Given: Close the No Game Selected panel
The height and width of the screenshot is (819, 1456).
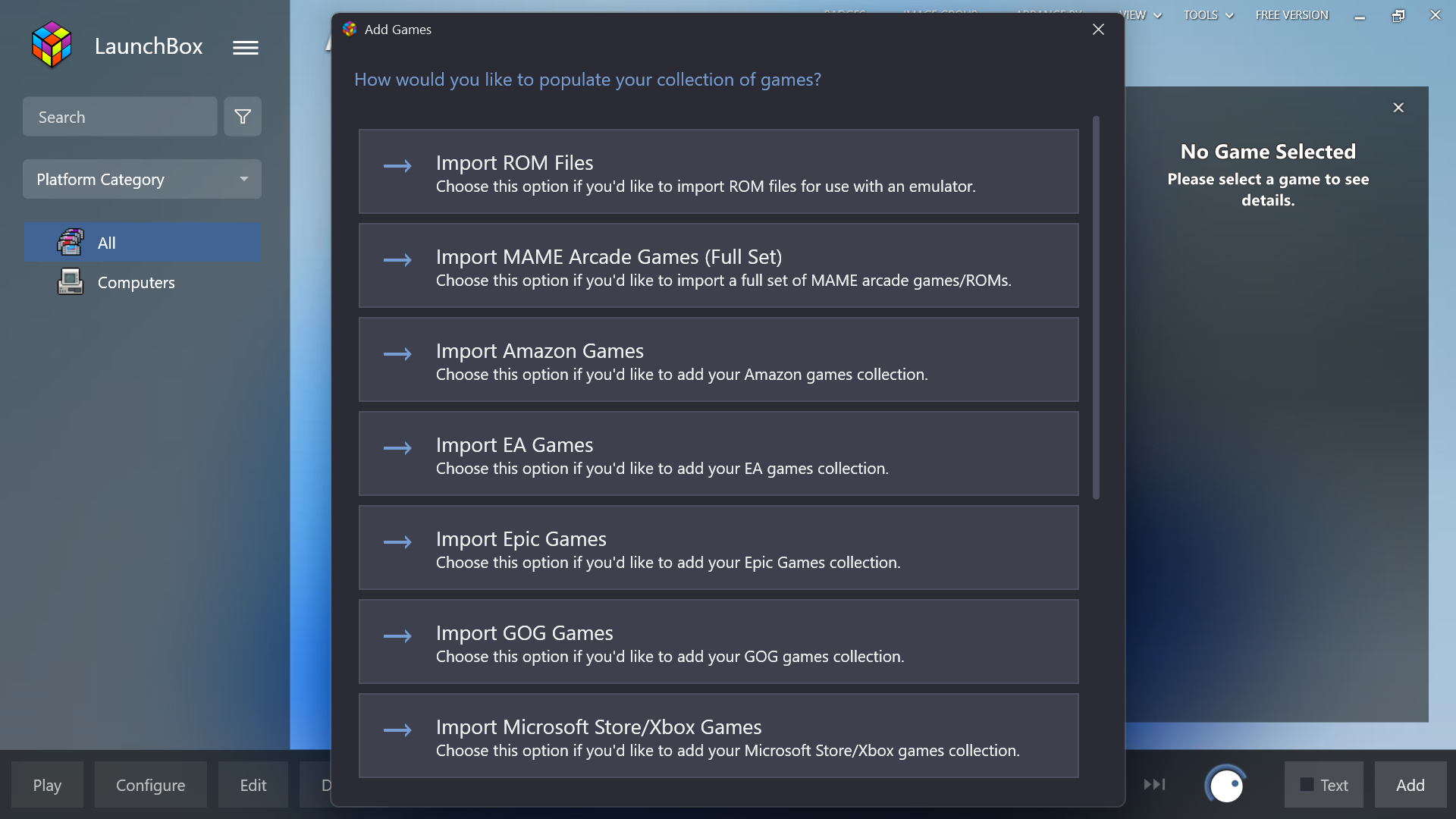Looking at the screenshot, I should [1398, 108].
